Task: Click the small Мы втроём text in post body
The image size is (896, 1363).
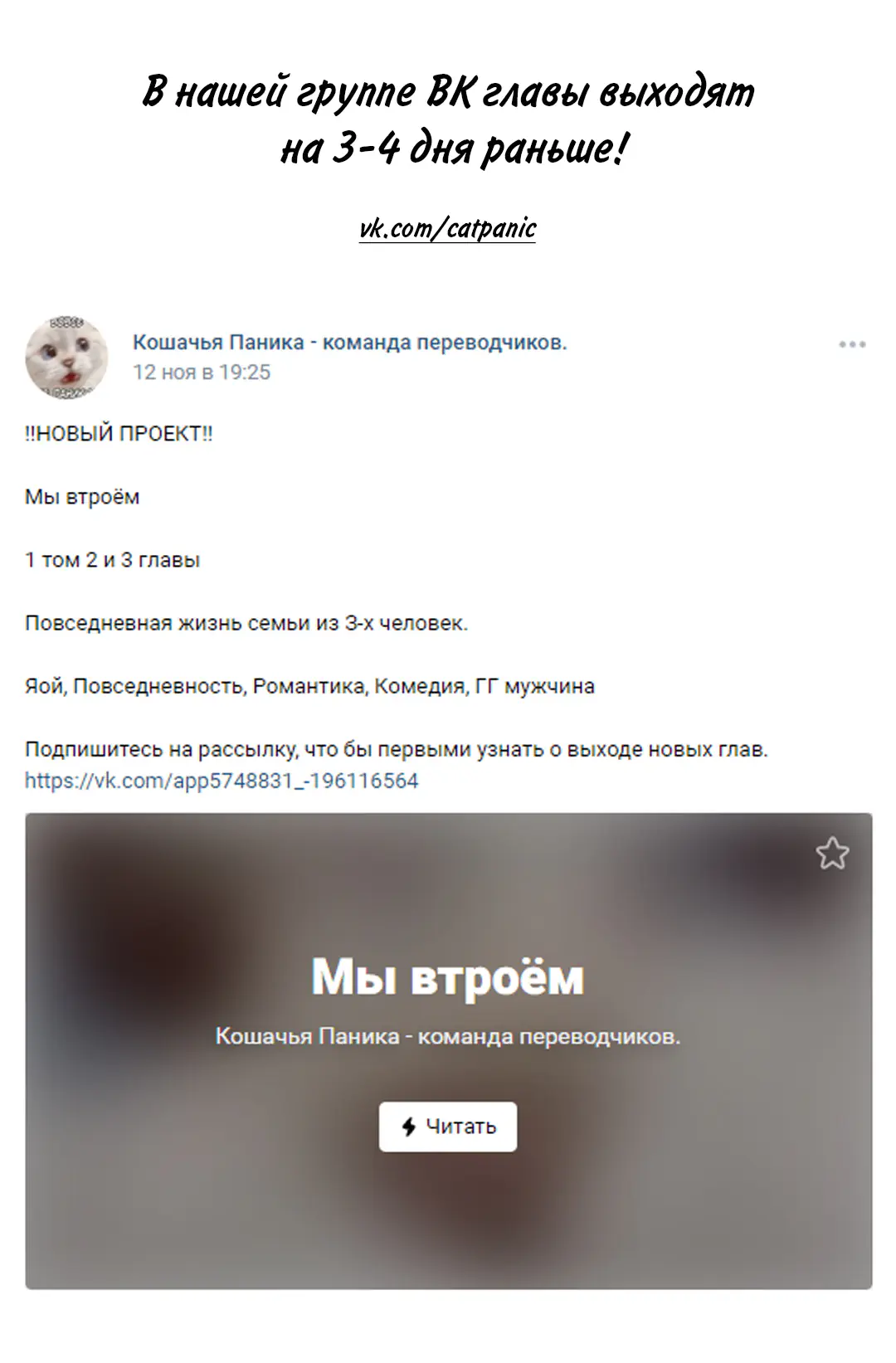Action: point(82,497)
